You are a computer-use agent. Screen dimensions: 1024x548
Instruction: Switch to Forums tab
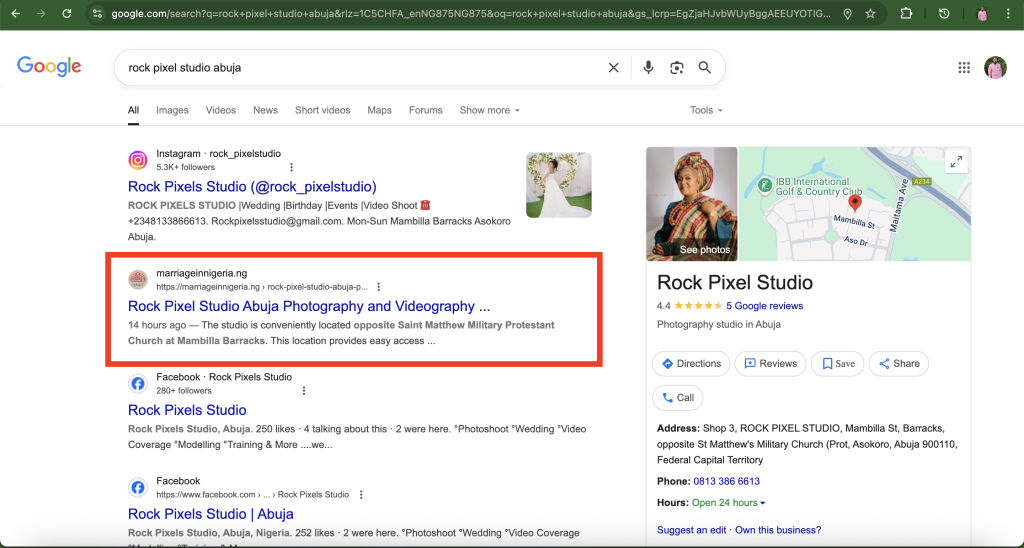[426, 110]
